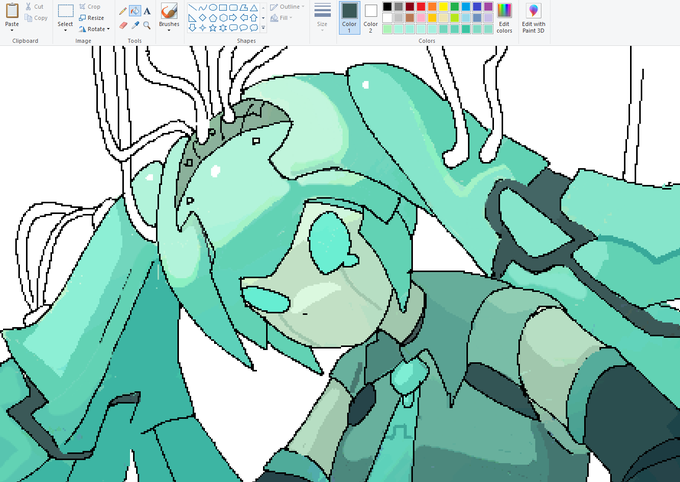Choose the Cloud callout shape
Viewport: 680px width, 482px height.
coord(254,28)
